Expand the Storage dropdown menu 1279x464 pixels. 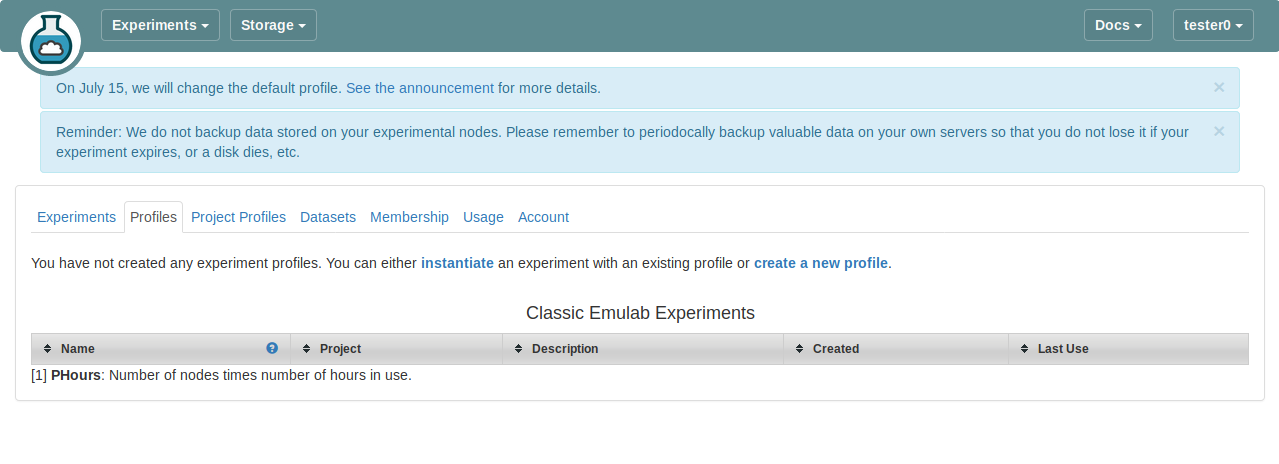[273, 25]
